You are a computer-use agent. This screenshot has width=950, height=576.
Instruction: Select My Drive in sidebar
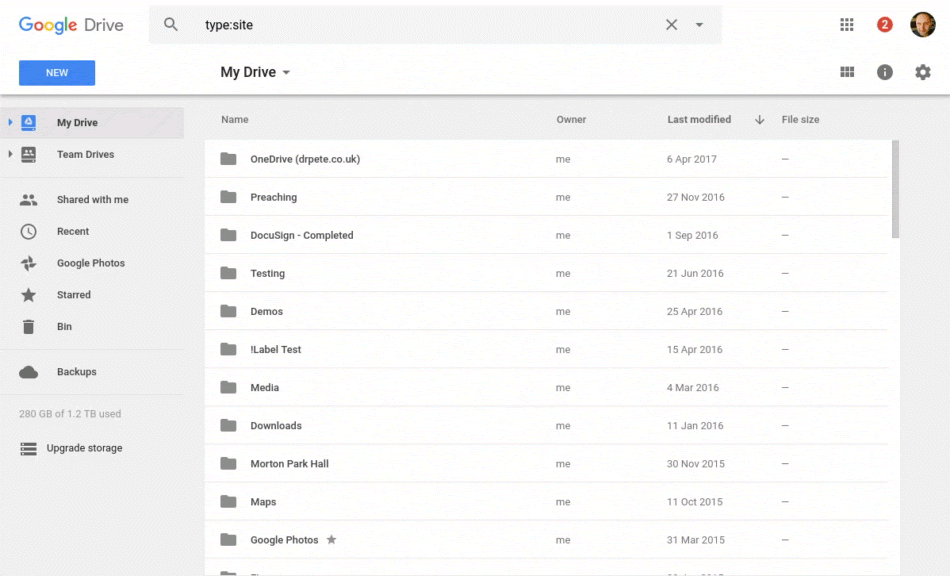92,122
